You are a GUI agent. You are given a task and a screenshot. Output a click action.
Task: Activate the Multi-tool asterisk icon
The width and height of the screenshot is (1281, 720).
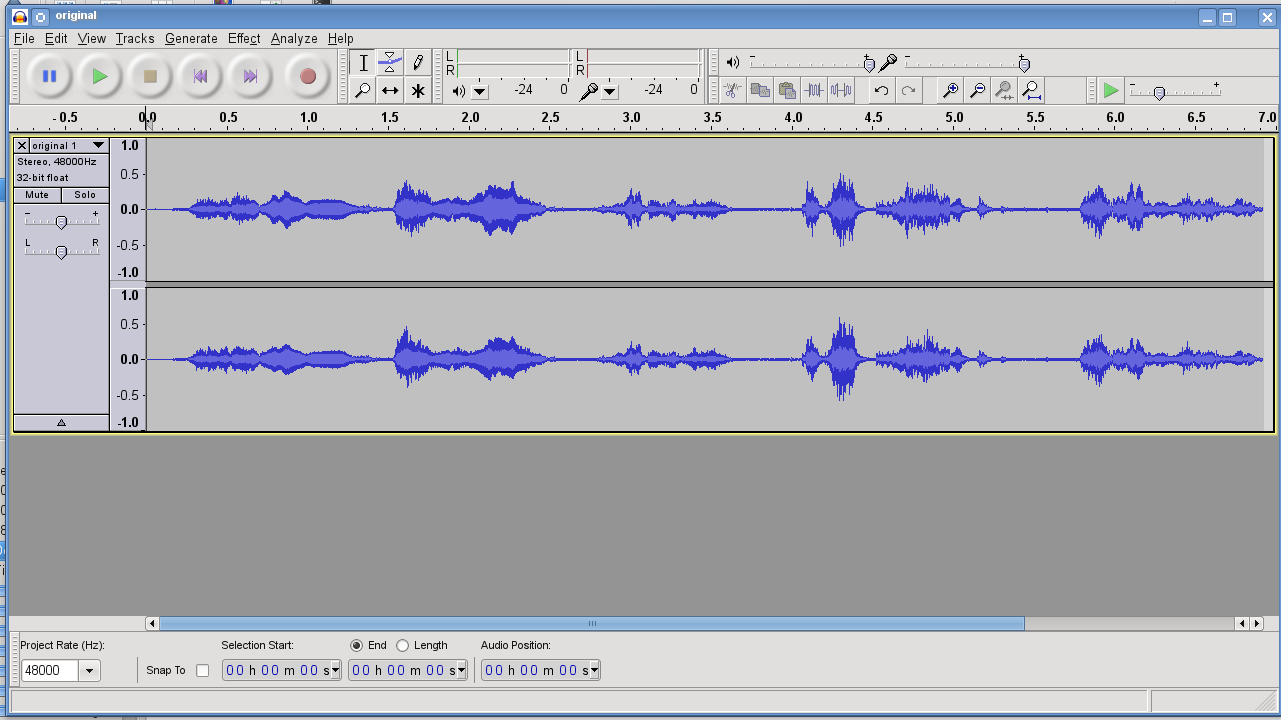point(418,91)
